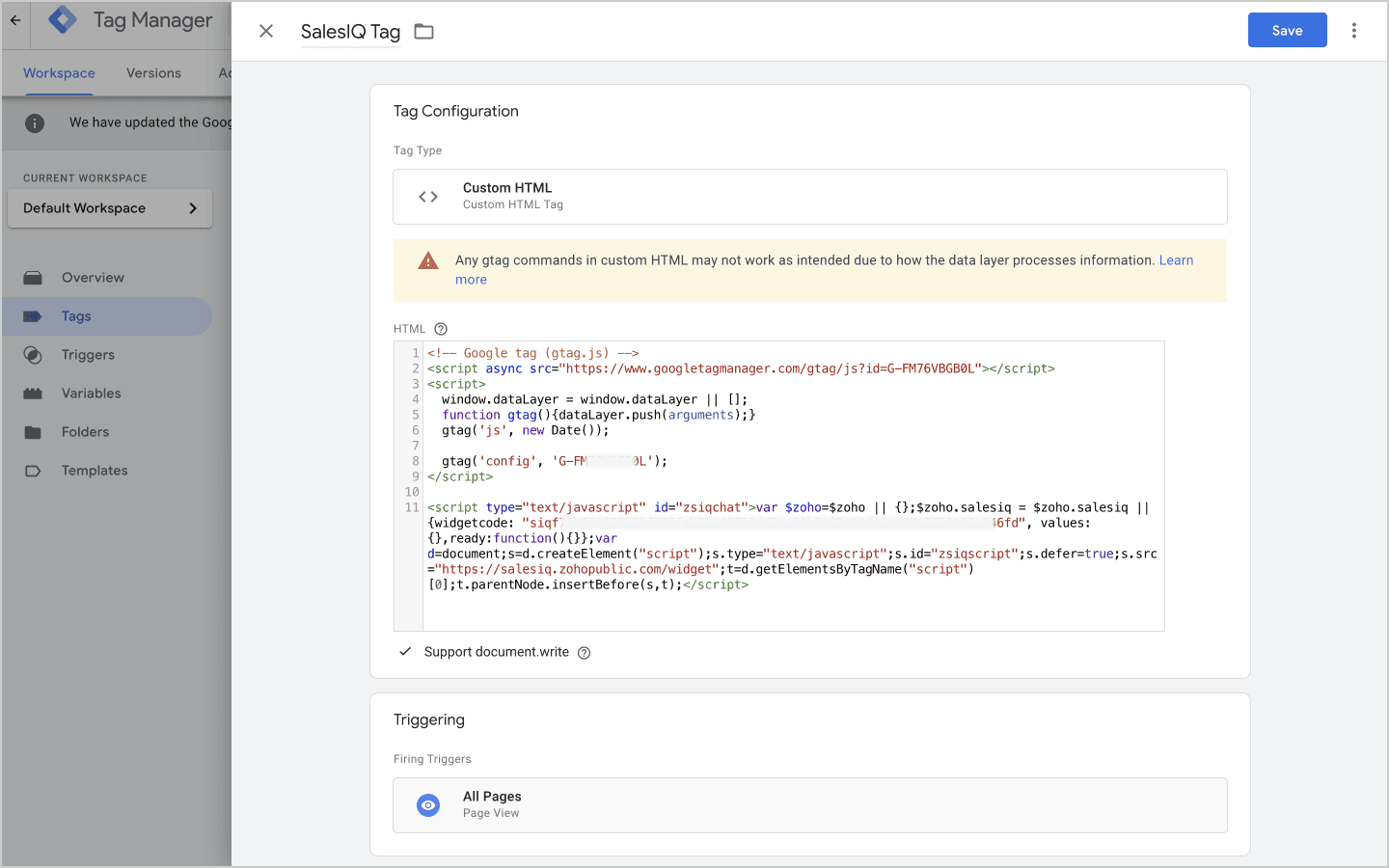Click the Tag Manager title text
The width and height of the screenshot is (1389, 868).
click(x=152, y=20)
